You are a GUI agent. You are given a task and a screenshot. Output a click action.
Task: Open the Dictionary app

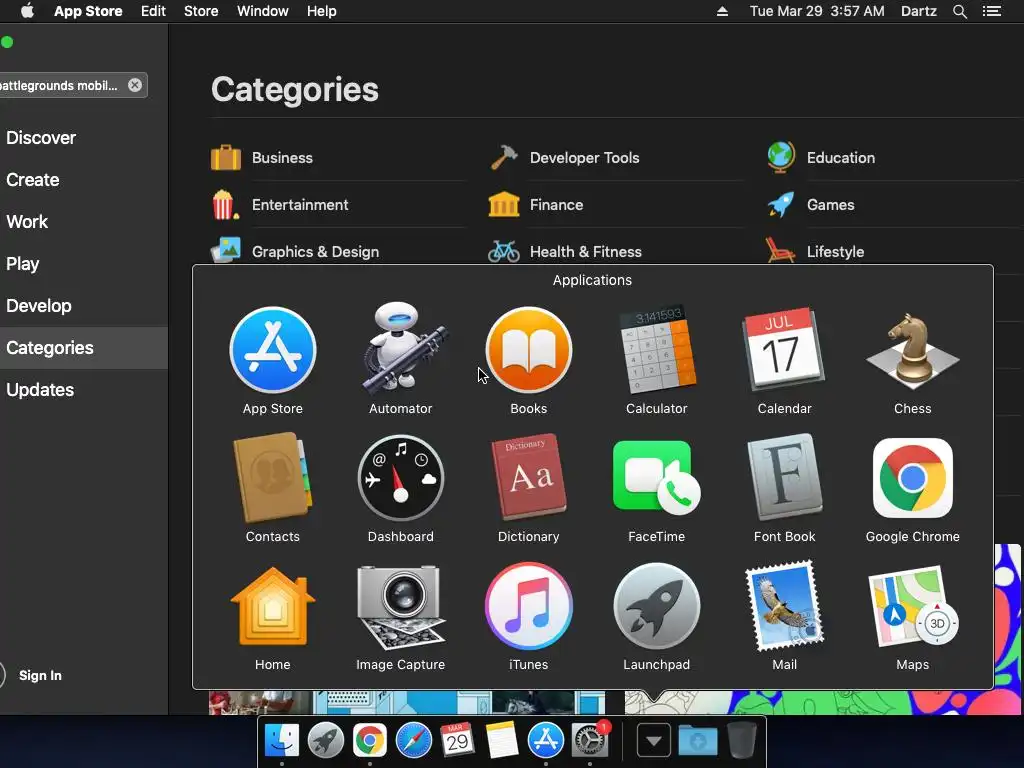tap(528, 478)
